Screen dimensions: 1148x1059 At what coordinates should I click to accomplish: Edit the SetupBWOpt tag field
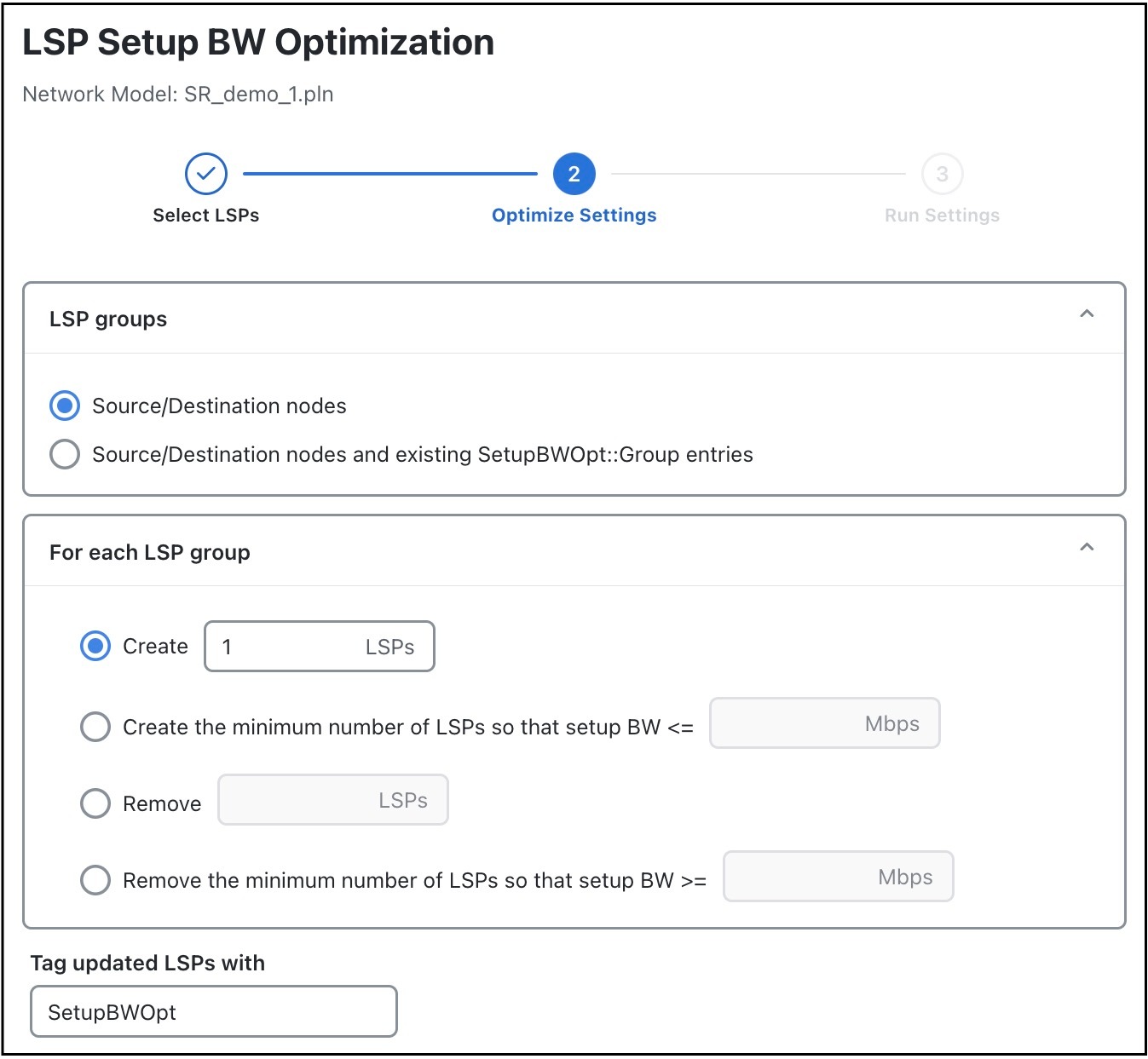pyautogui.click(x=212, y=1011)
